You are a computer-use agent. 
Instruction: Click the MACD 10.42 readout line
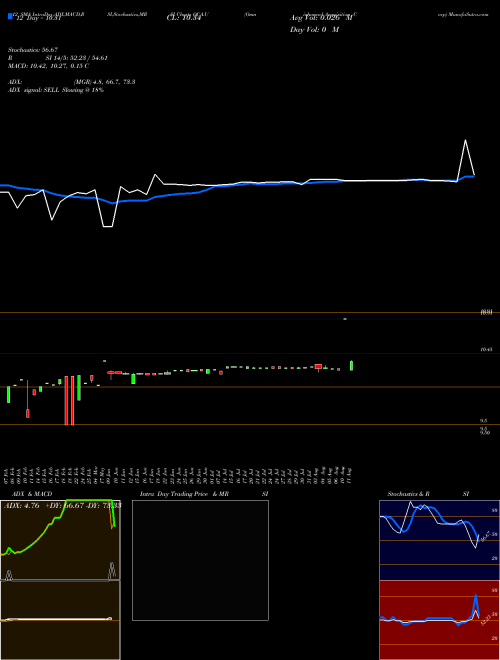pyautogui.click(x=48, y=66)
